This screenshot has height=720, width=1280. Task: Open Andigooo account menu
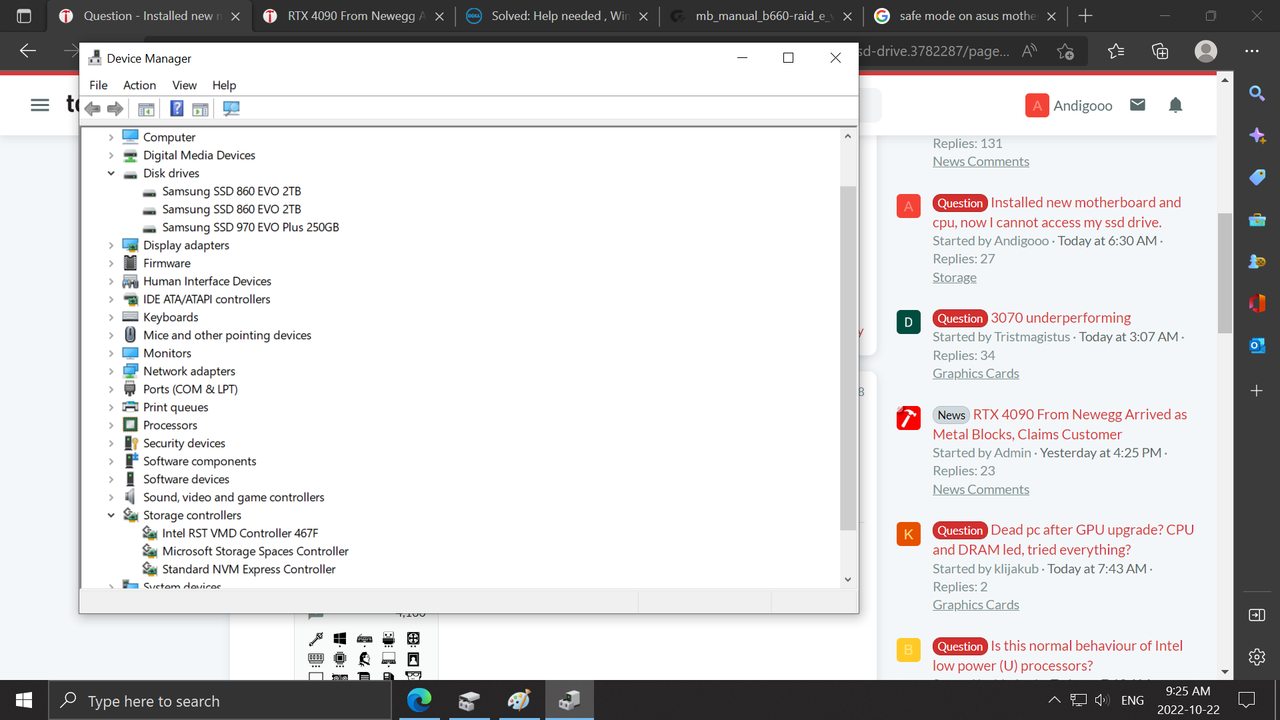point(1069,105)
